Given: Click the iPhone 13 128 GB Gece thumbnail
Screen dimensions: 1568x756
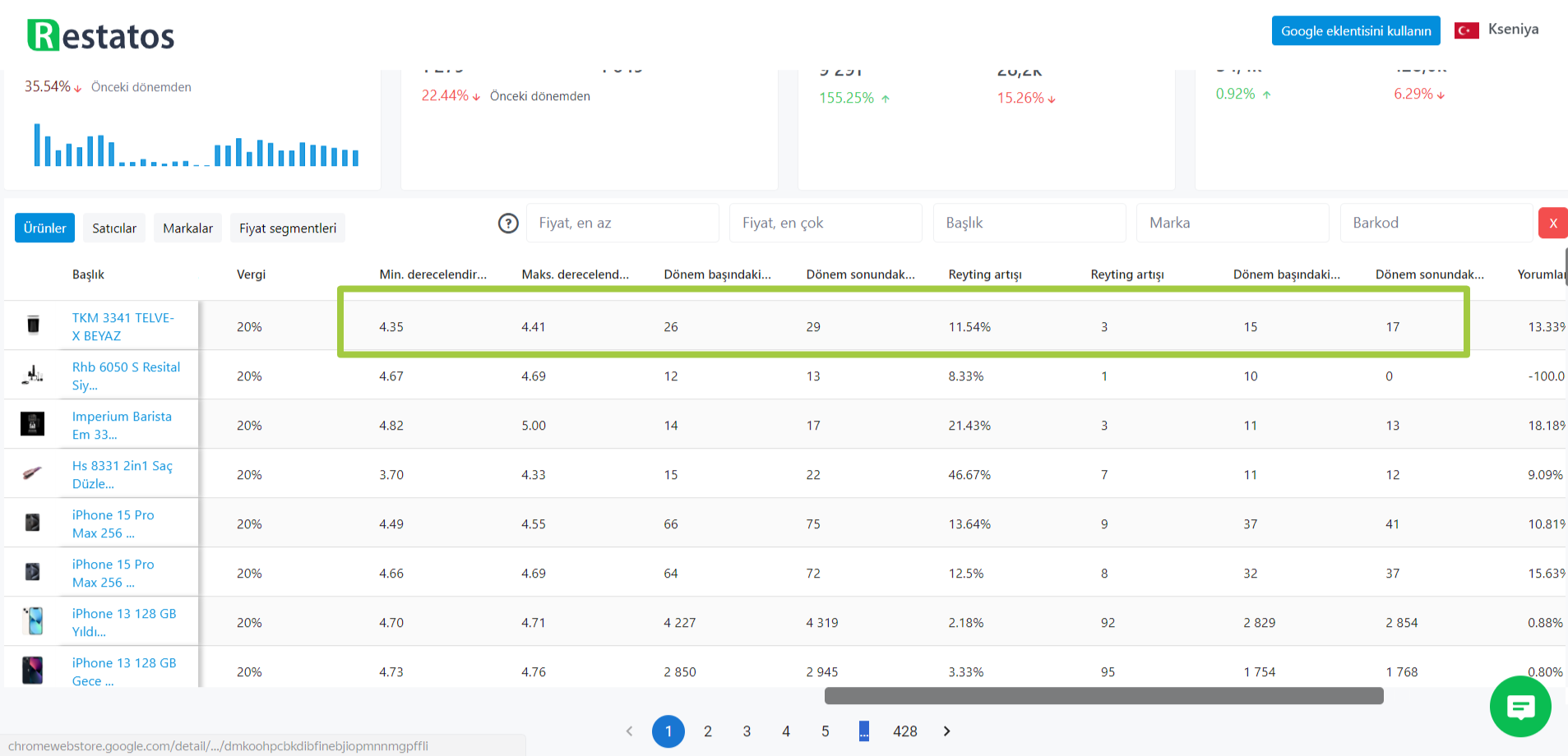Looking at the screenshot, I should 32,671.
